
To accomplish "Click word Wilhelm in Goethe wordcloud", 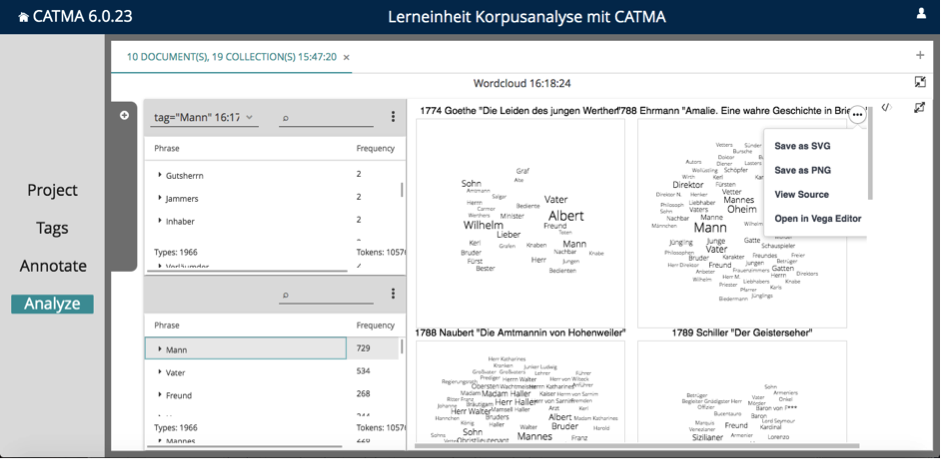I will coord(483,226).
